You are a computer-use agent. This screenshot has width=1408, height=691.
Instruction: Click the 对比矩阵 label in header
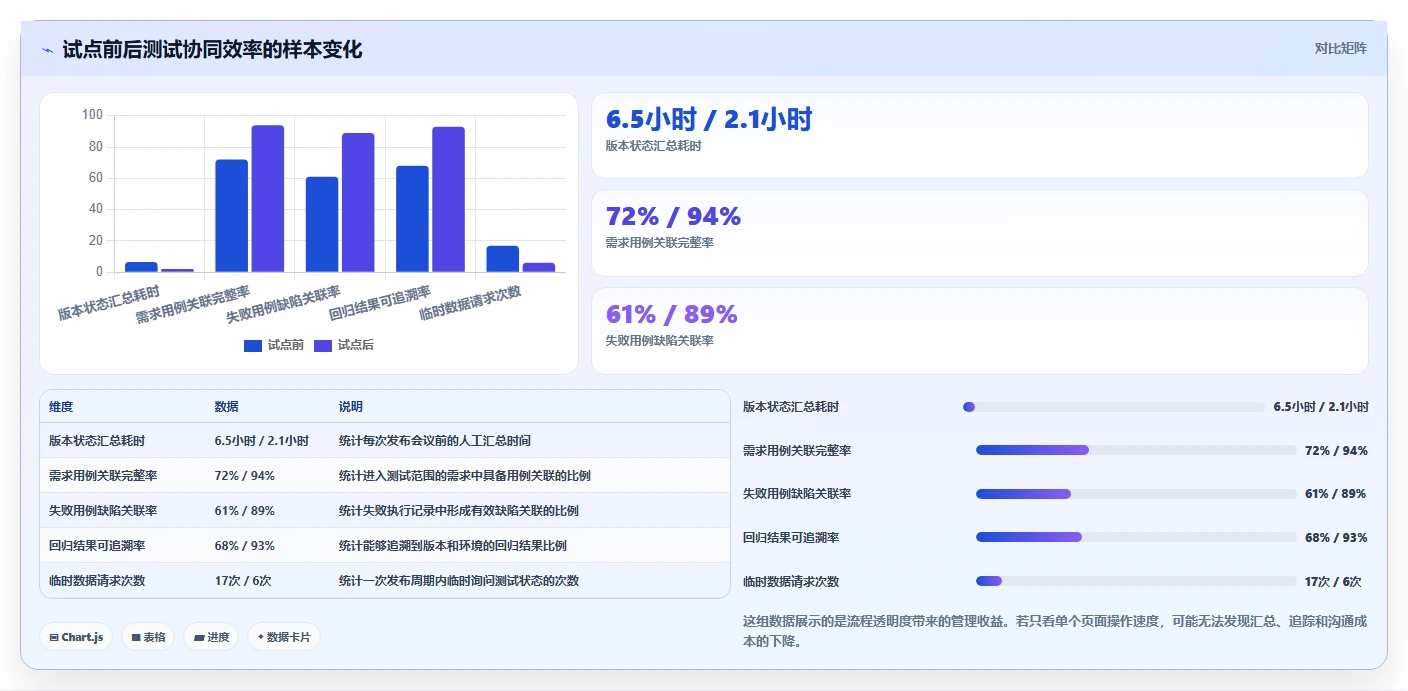[1340, 48]
